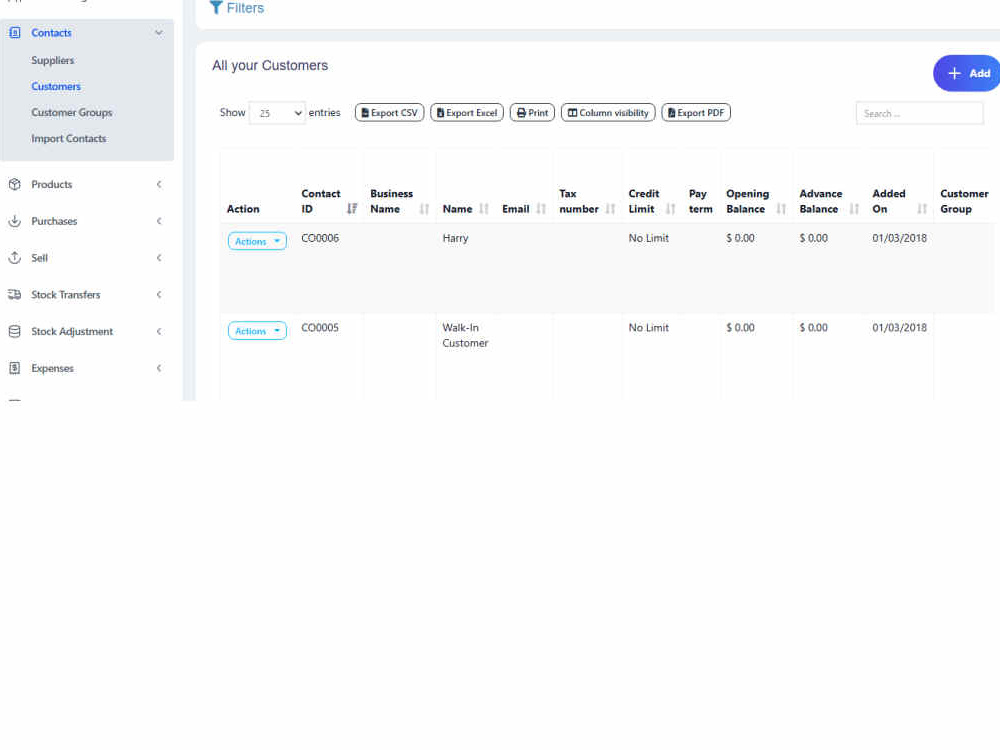
Task: Select contact ID CO0006 cell
Action: (x=320, y=238)
